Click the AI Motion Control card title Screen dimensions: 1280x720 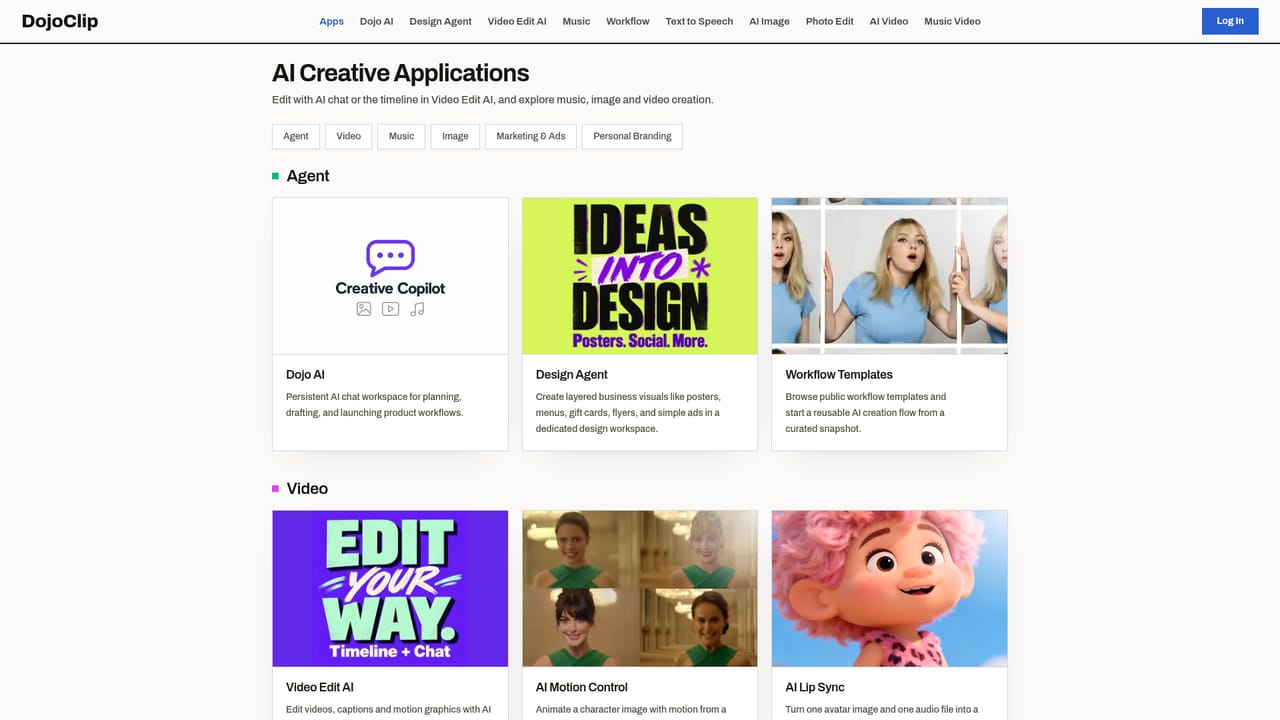point(582,687)
